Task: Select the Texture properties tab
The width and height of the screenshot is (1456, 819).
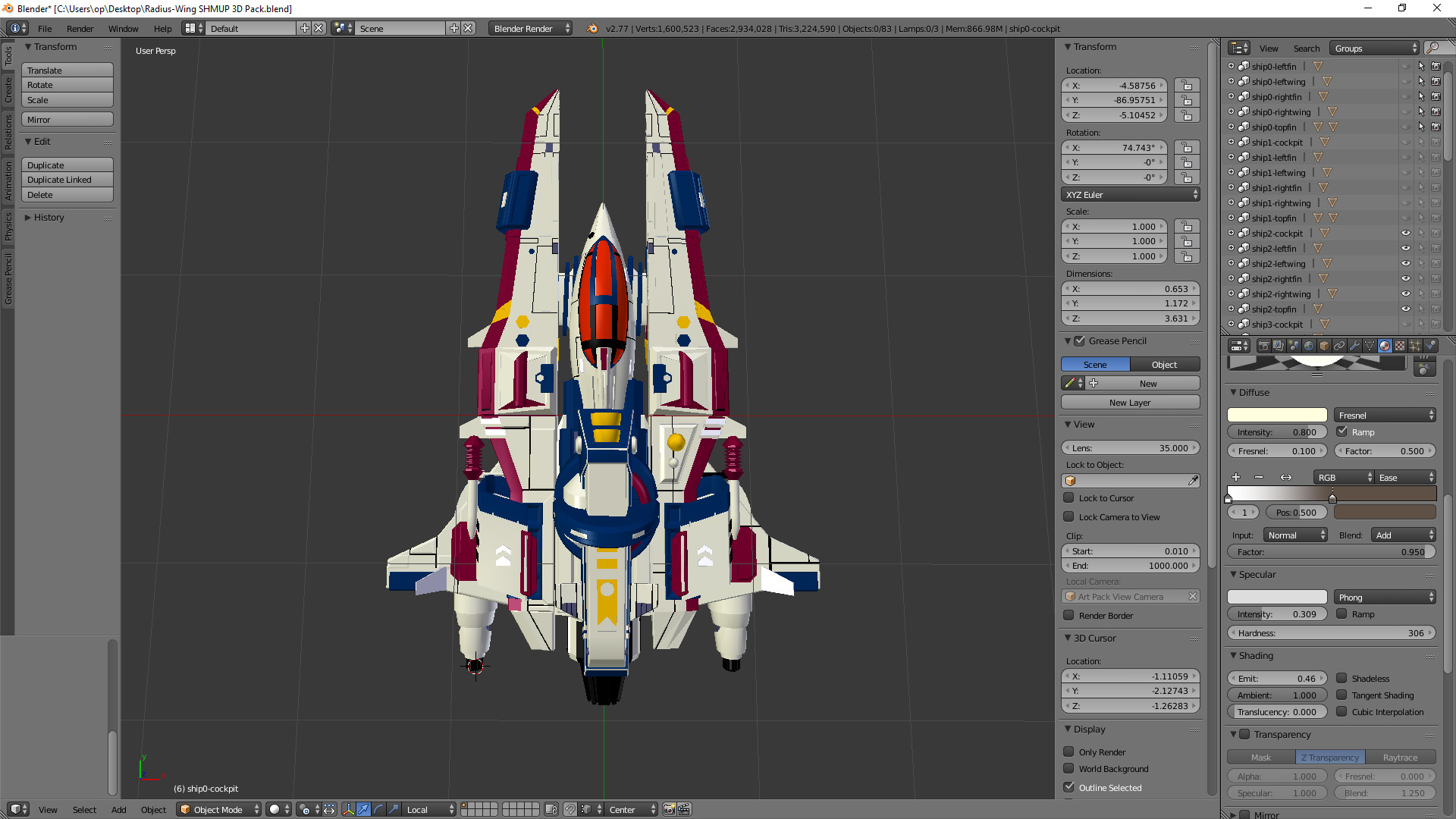Action: [1401, 347]
